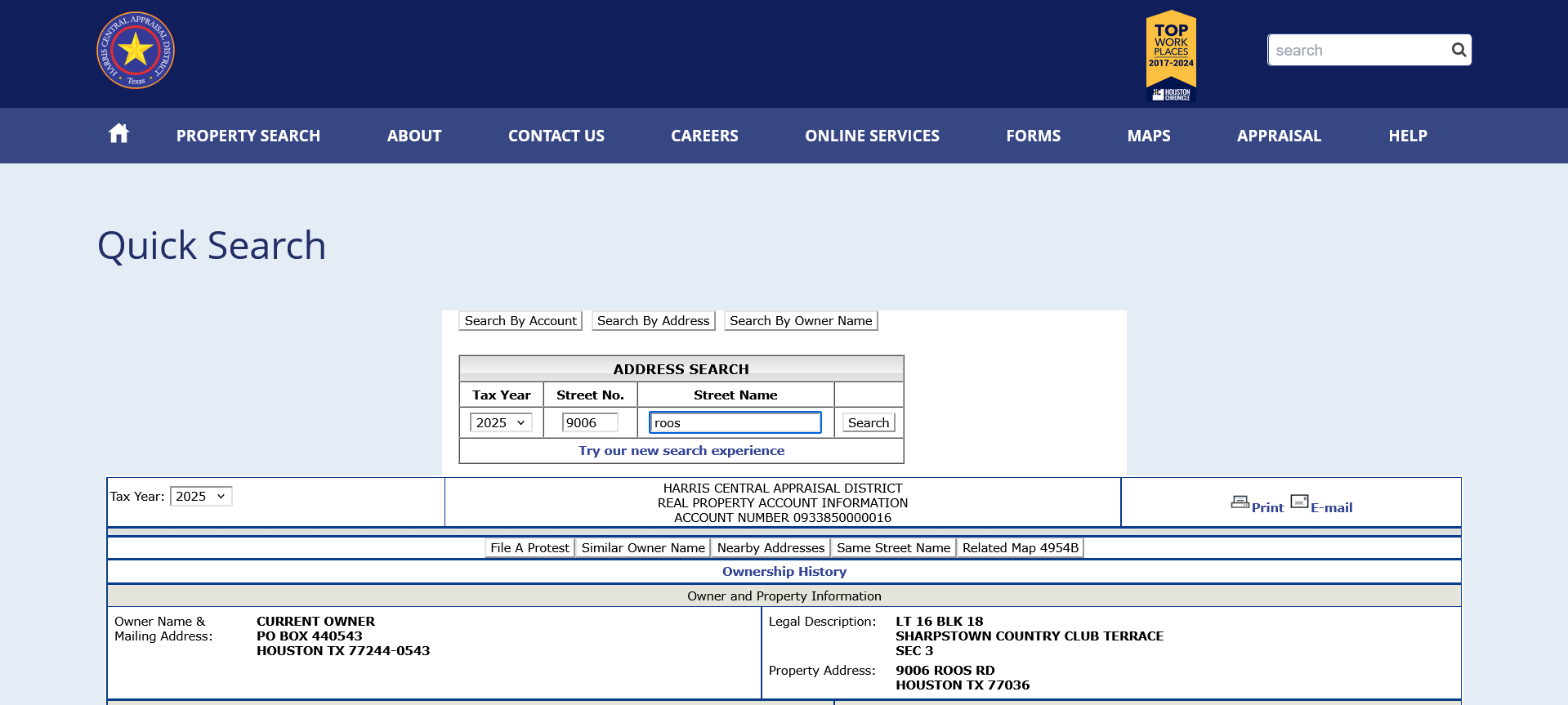Open account Tax Year dropdown
The height and width of the screenshot is (705, 1568).
pyautogui.click(x=201, y=496)
